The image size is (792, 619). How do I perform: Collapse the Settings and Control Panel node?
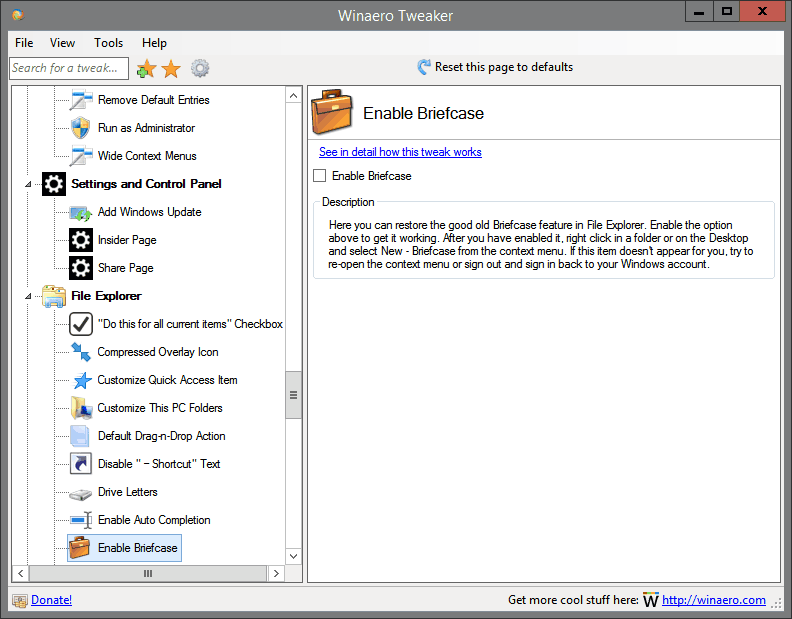click(29, 184)
